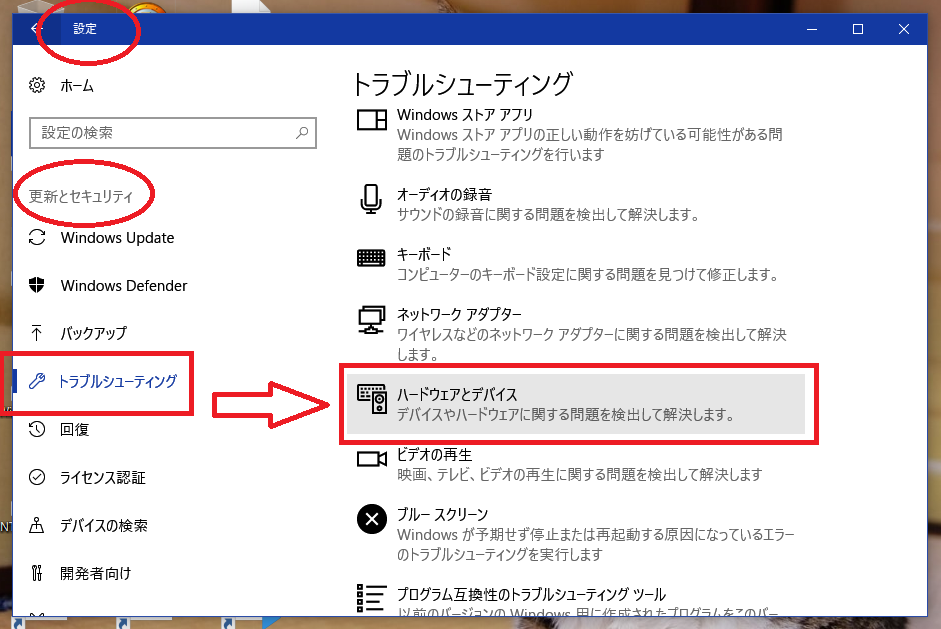The height and width of the screenshot is (629, 941).
Task: Click the Windows Update refresh icon
Action: click(37, 238)
